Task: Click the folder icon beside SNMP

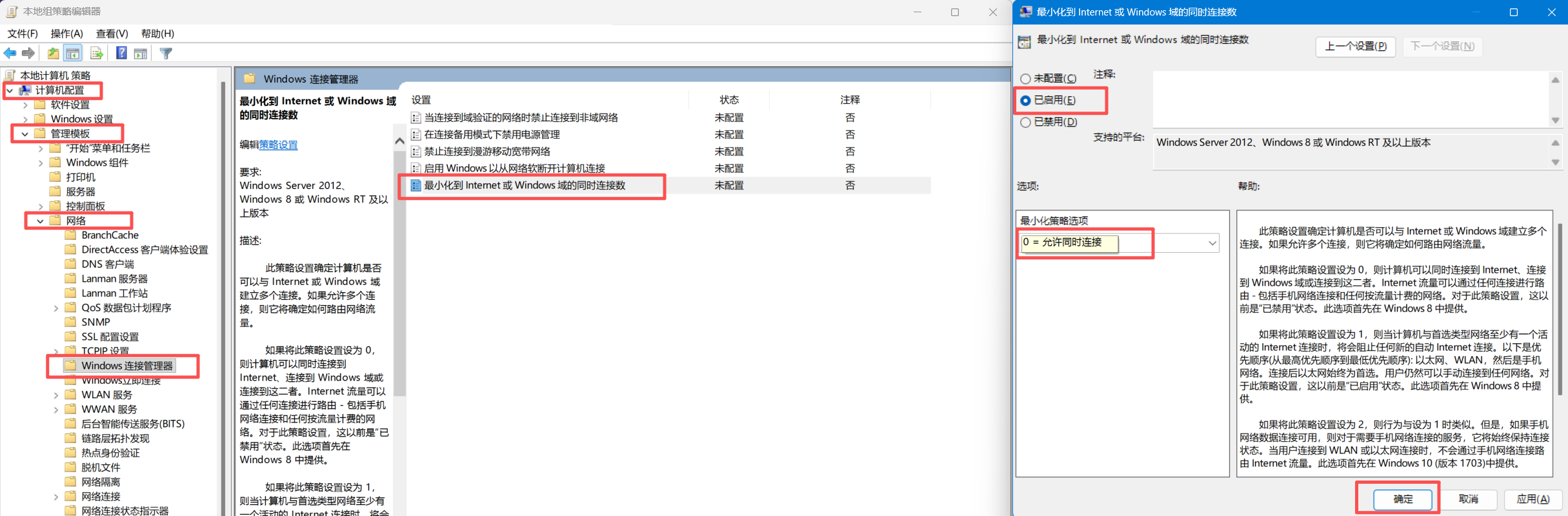Action: point(71,322)
